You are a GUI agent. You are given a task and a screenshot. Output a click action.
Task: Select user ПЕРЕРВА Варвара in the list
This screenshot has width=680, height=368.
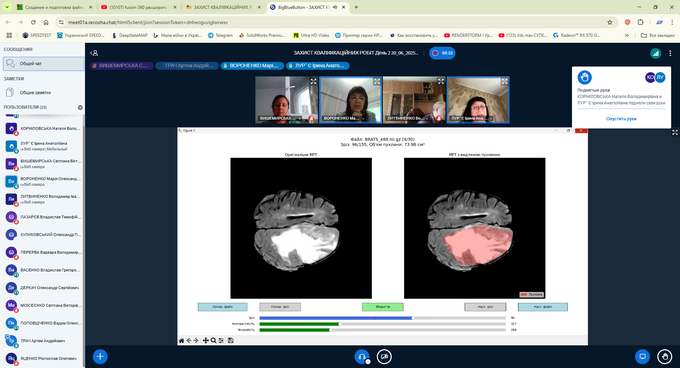click(x=43, y=252)
